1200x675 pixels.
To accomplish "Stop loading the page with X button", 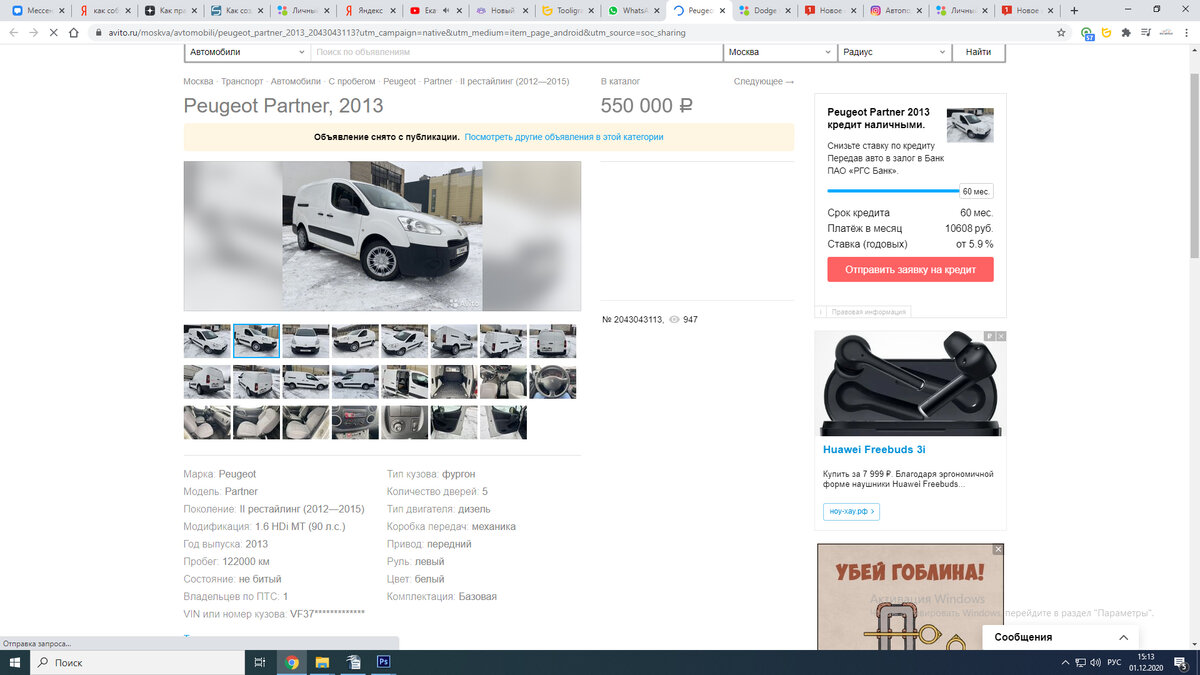I will (54, 32).
